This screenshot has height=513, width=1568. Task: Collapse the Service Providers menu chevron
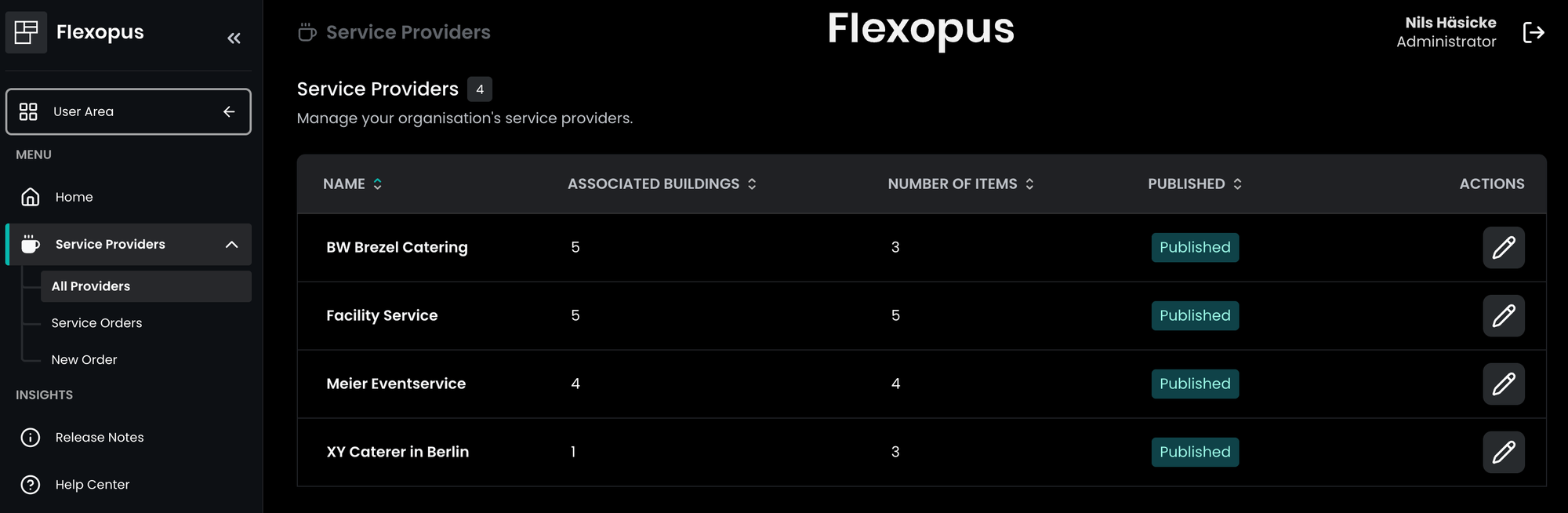(x=231, y=245)
